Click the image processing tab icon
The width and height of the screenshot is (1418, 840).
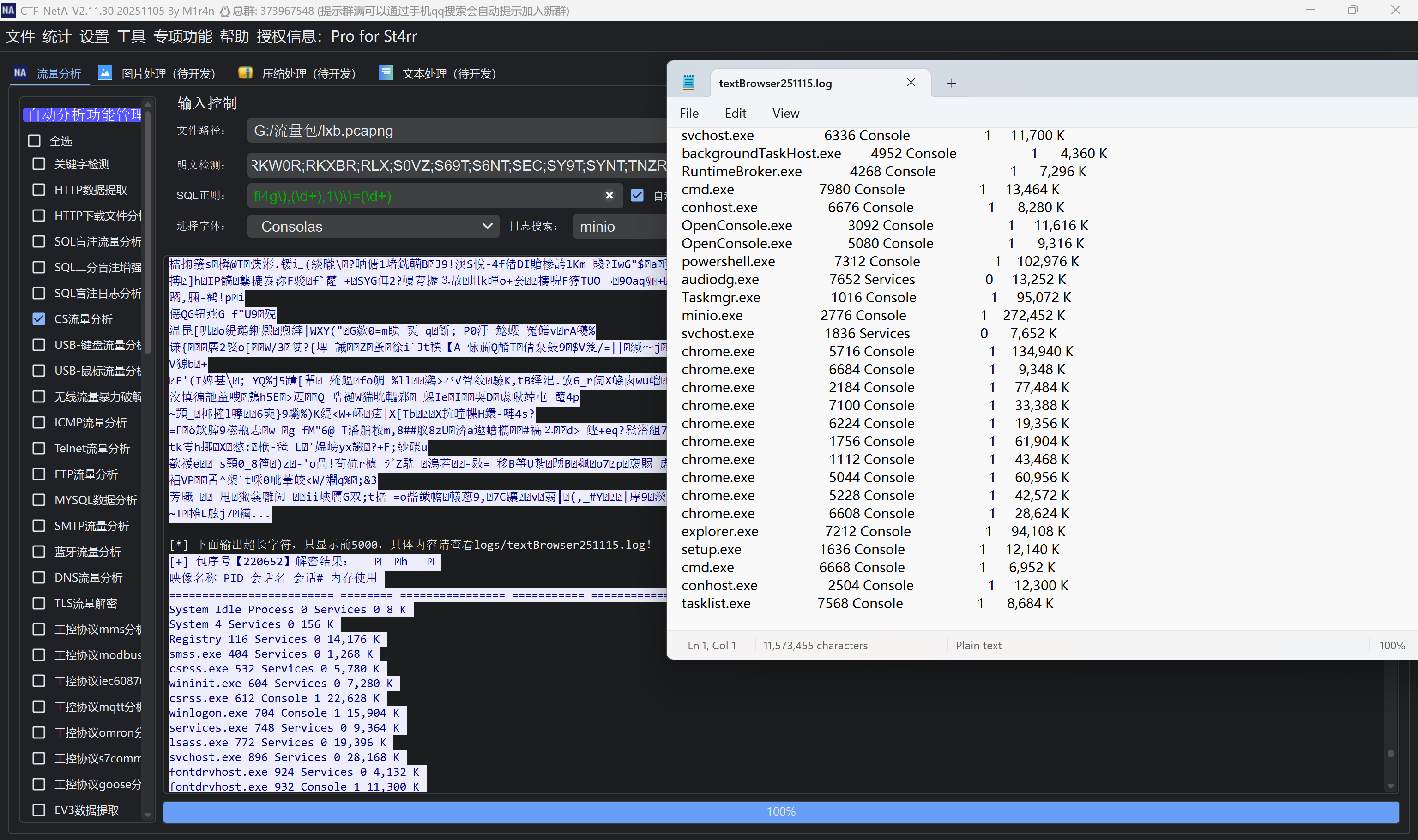(105, 73)
